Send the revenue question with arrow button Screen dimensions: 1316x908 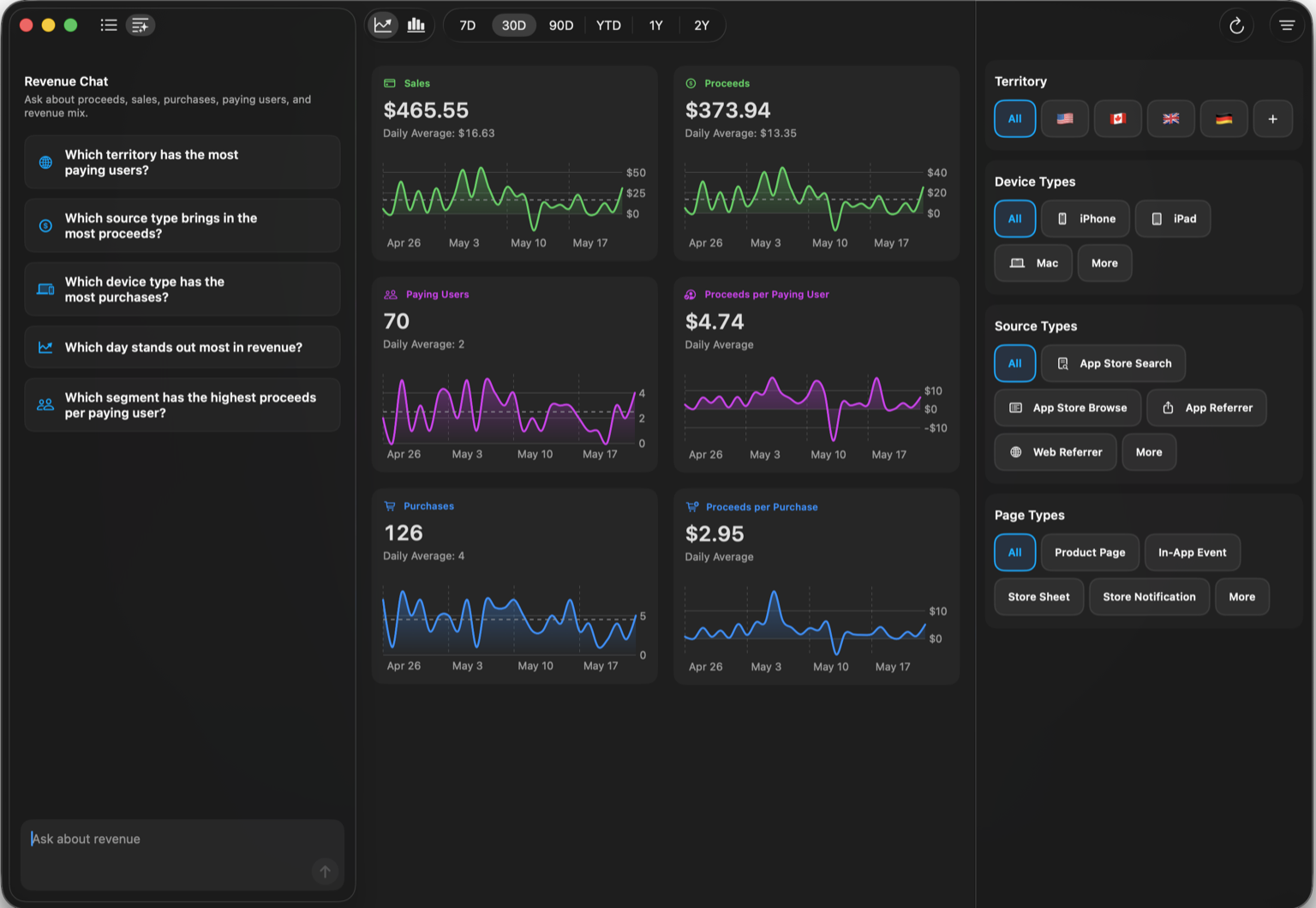pos(325,872)
